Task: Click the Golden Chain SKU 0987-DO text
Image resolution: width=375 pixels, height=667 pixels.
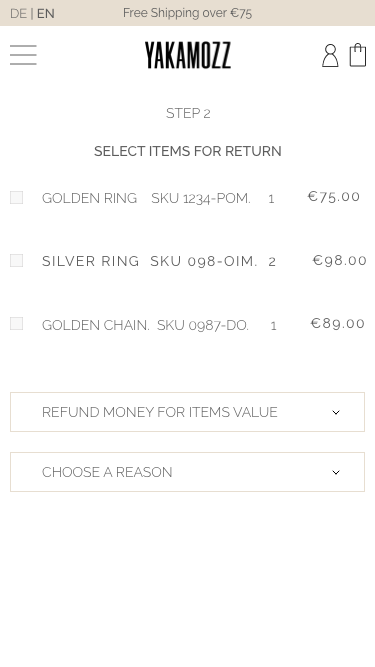Action: (203, 325)
